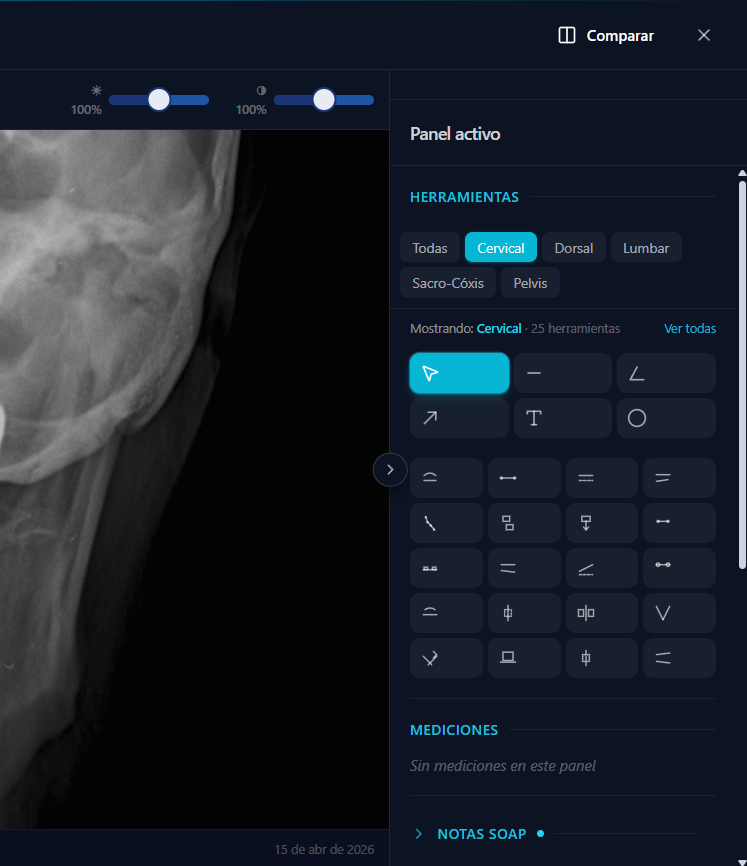This screenshot has width=747, height=866.
Task: Click the HERRAMIENTAS section header
Action: coord(464,197)
